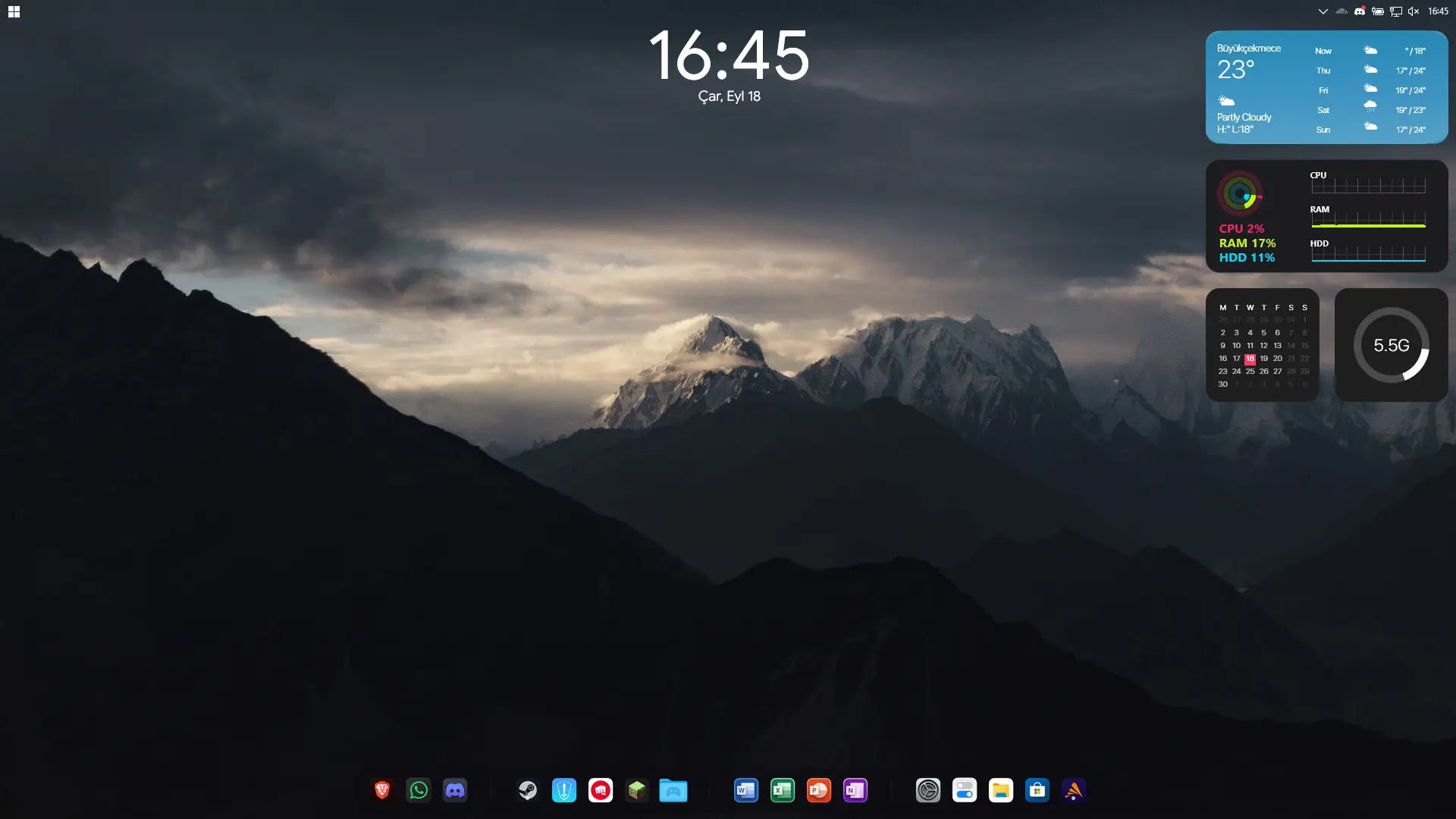Image resolution: width=1456 pixels, height=819 pixels.
Task: Open the Windows Start menu icon
Action: pyautogui.click(x=14, y=11)
